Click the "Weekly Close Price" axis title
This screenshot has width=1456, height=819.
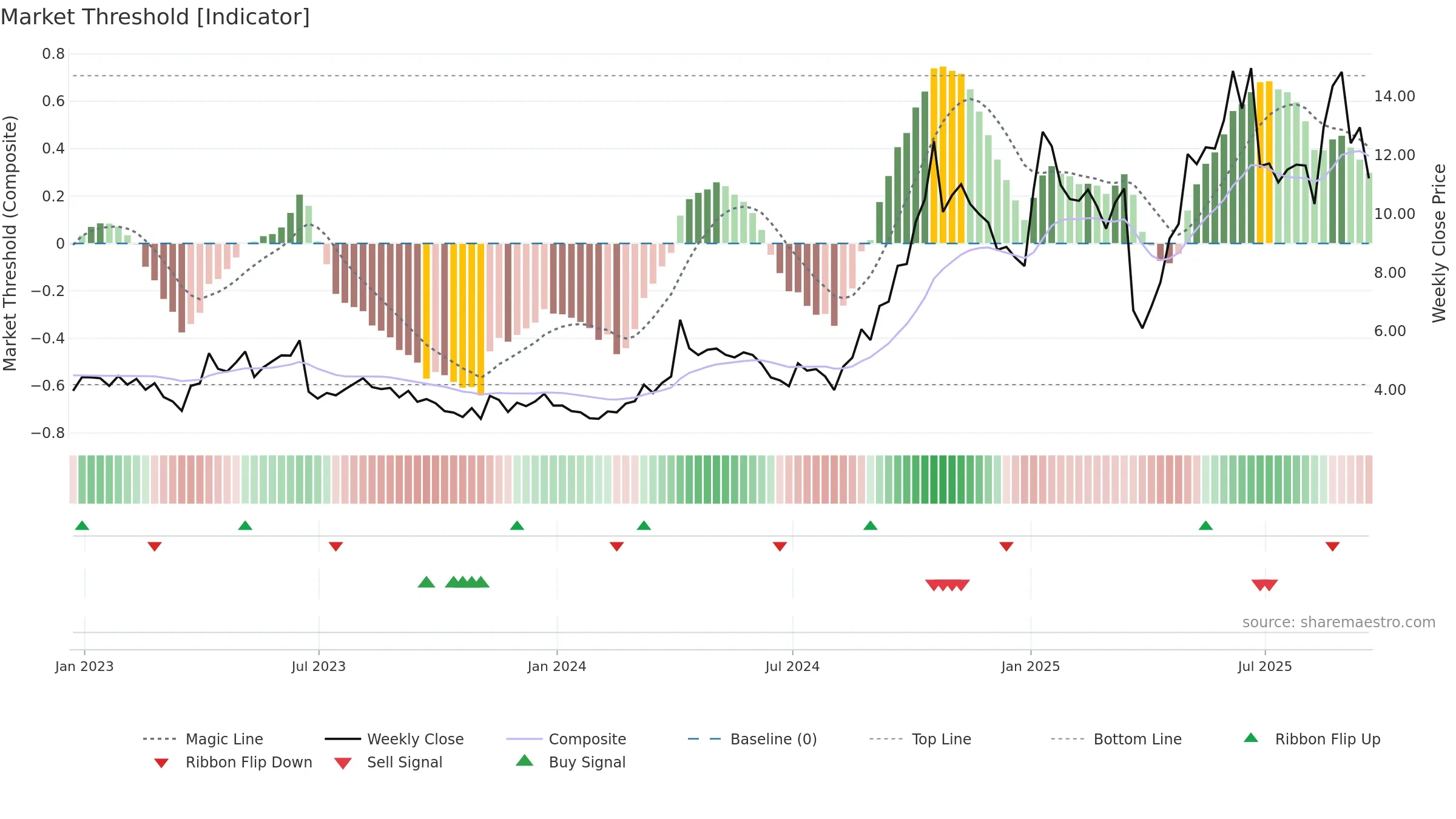click(1439, 243)
